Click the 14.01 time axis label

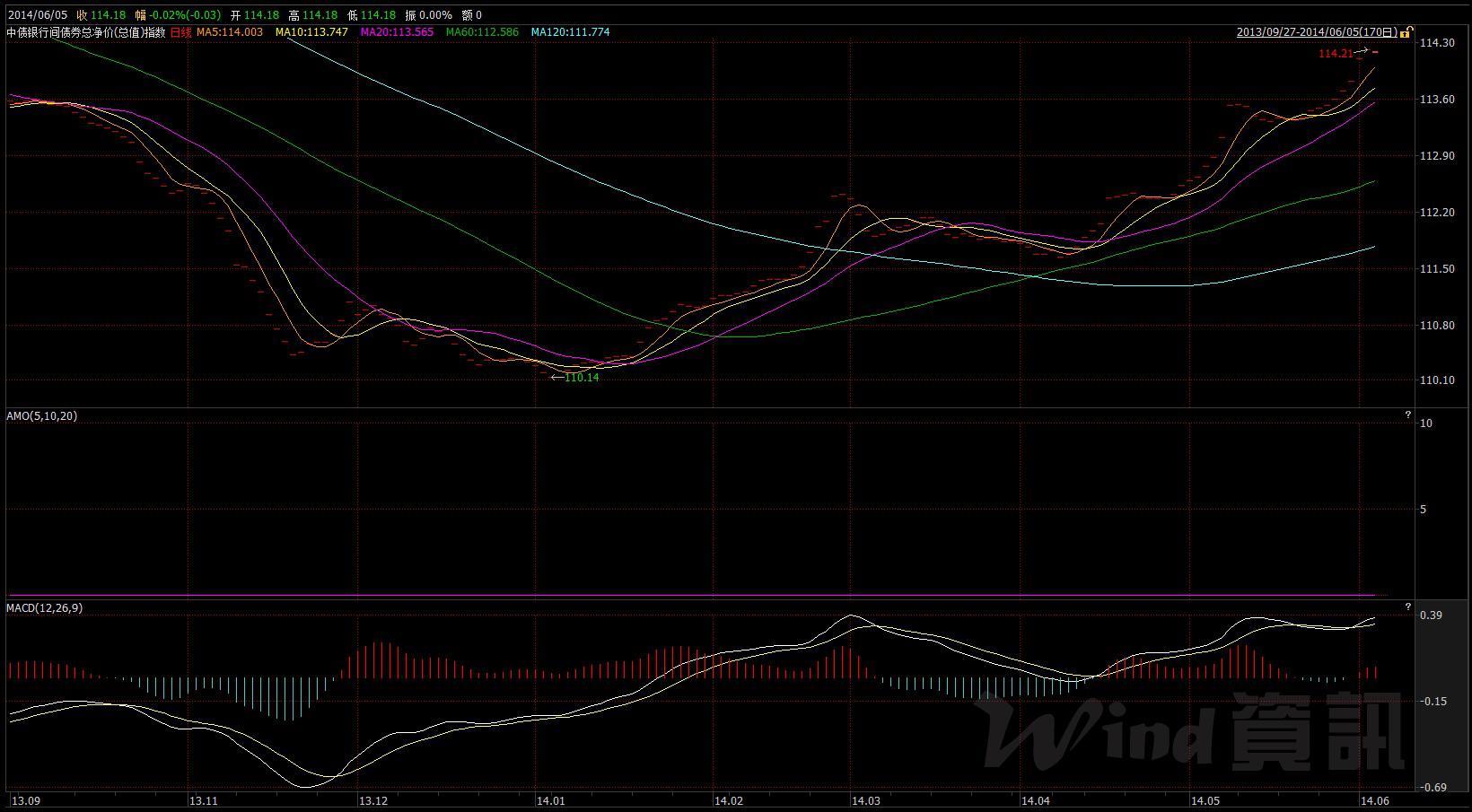click(550, 799)
